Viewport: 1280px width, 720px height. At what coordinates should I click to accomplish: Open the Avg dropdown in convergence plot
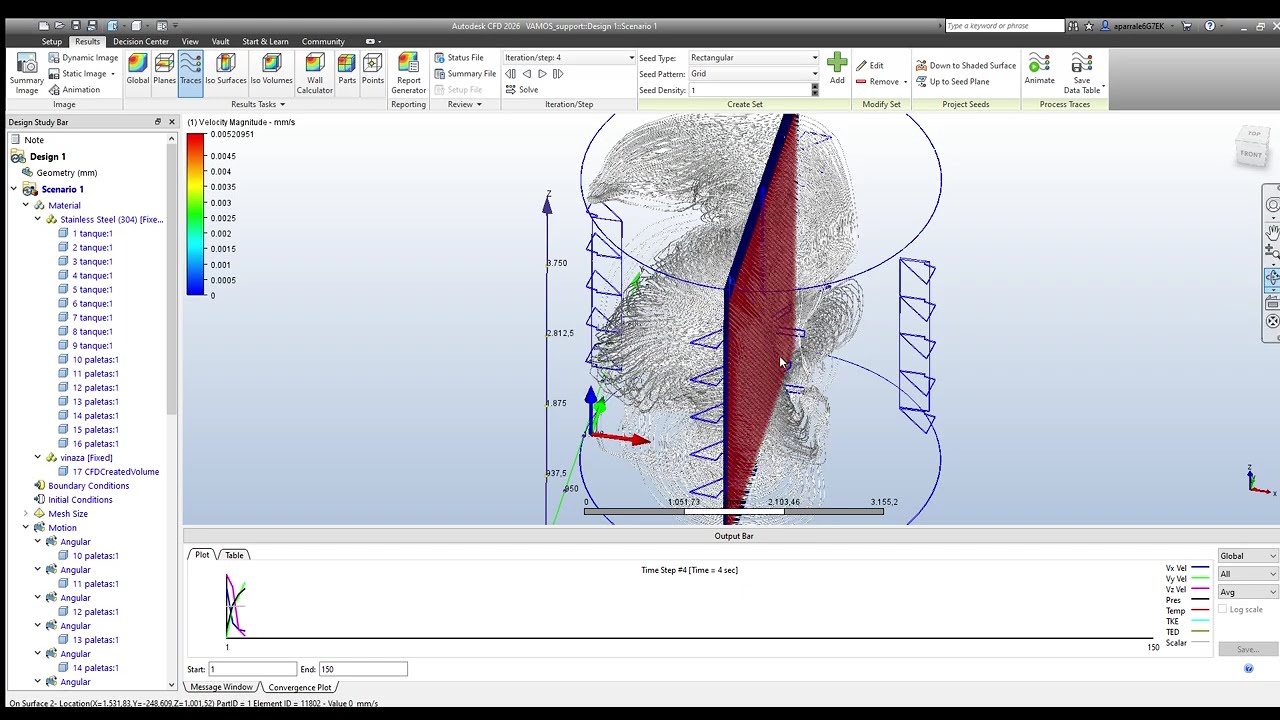pyautogui.click(x=1247, y=592)
